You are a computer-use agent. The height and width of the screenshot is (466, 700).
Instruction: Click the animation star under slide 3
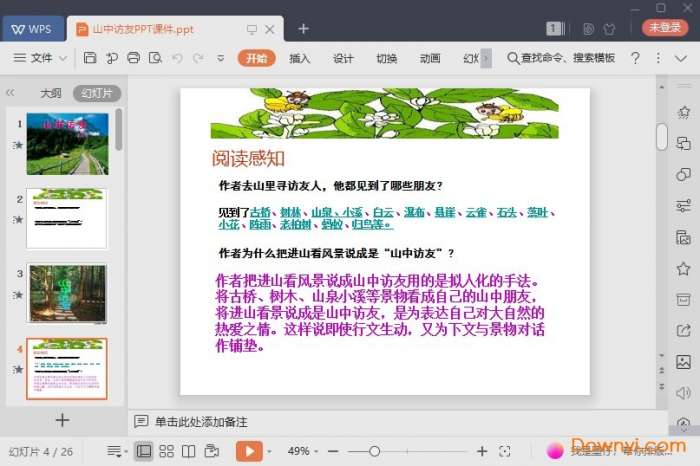click(18, 295)
